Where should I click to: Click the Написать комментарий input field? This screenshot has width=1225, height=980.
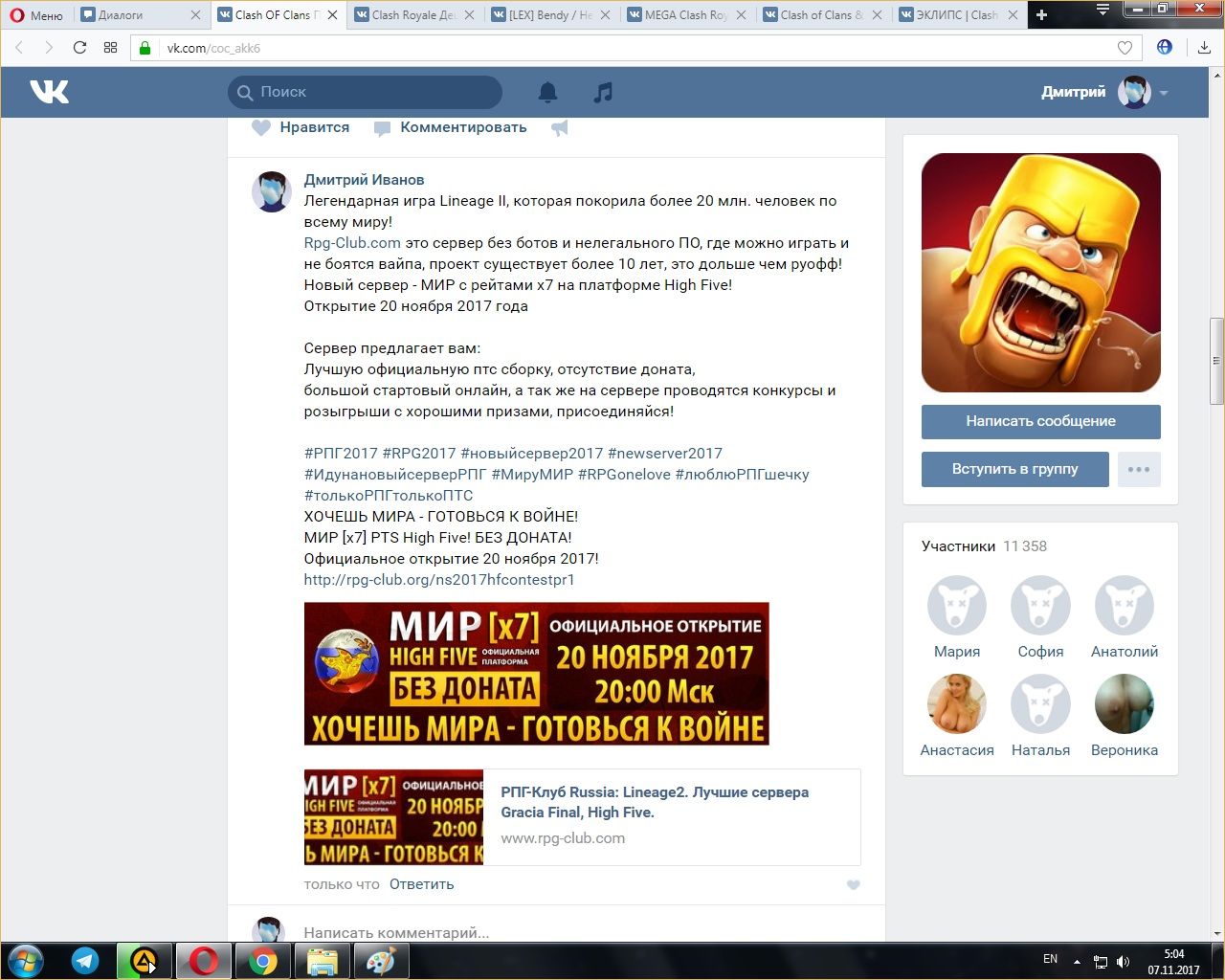pos(579,932)
